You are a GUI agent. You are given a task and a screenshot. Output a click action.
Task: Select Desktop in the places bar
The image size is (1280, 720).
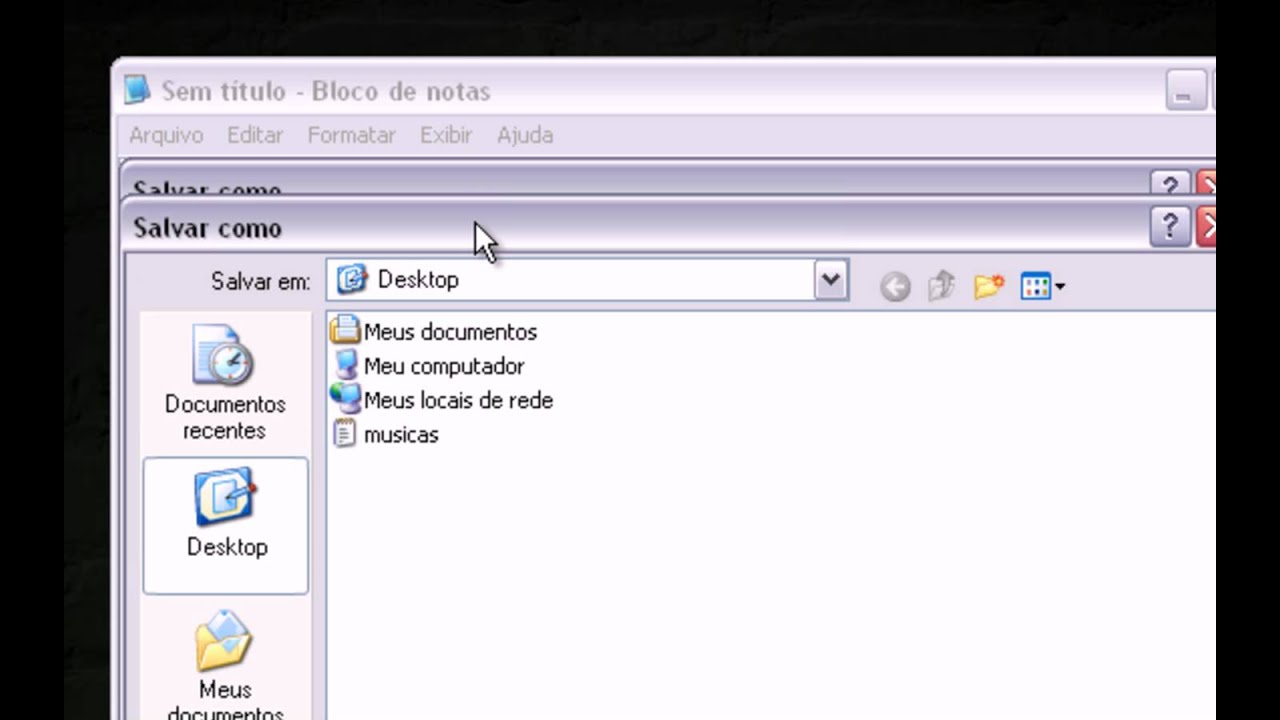(x=226, y=525)
